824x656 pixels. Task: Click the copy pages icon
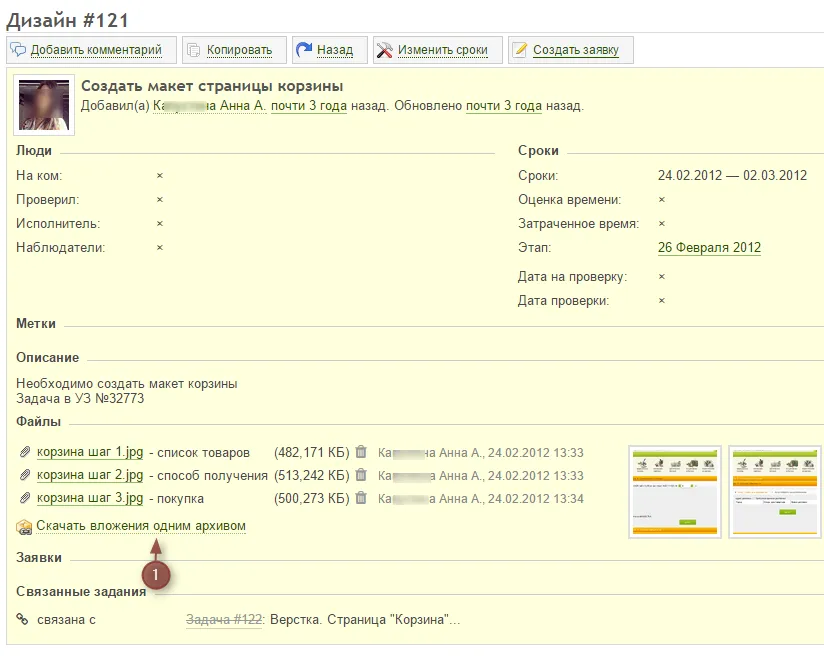(194, 50)
